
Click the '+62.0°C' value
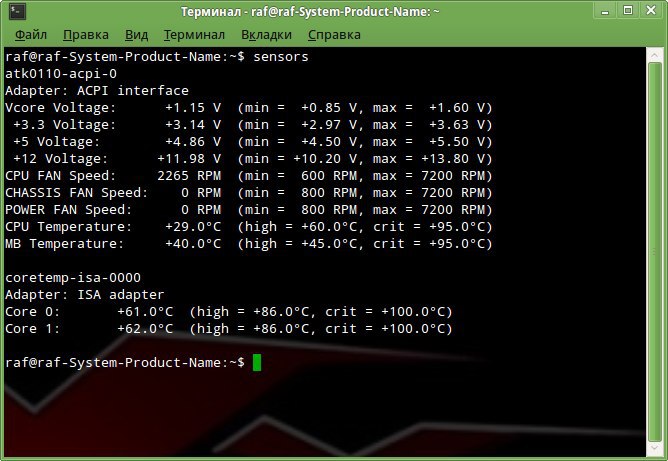pyautogui.click(x=145, y=329)
